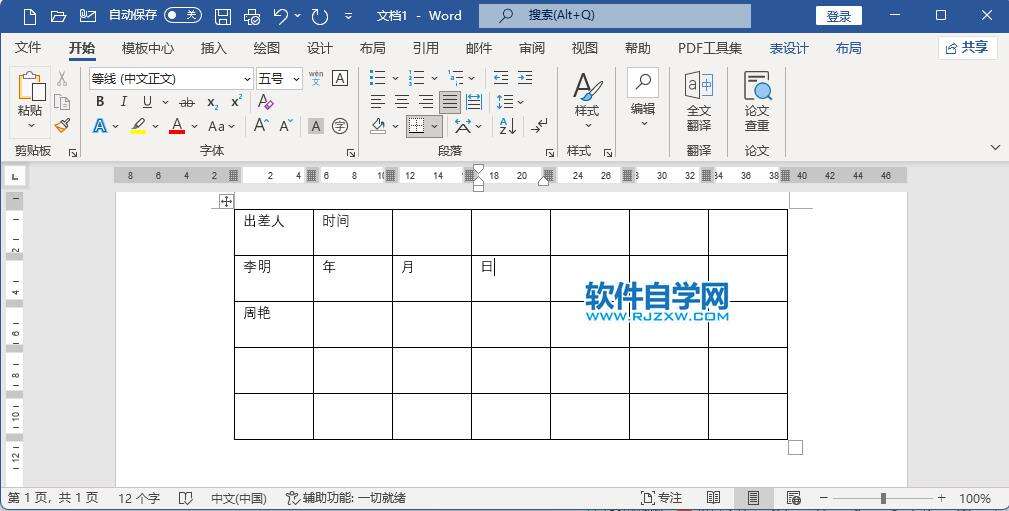Click the Open folder icon
The image size is (1009, 511).
[59, 16]
